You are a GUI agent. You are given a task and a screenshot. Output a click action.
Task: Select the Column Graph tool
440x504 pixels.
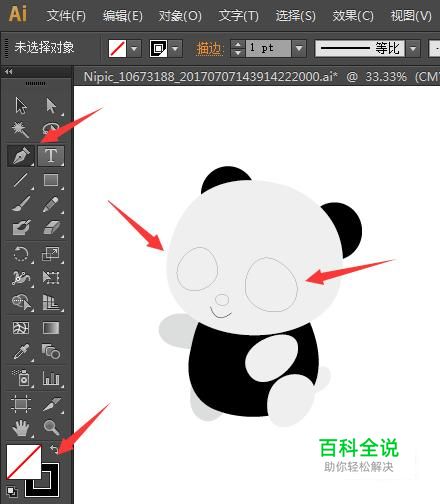tap(51, 378)
